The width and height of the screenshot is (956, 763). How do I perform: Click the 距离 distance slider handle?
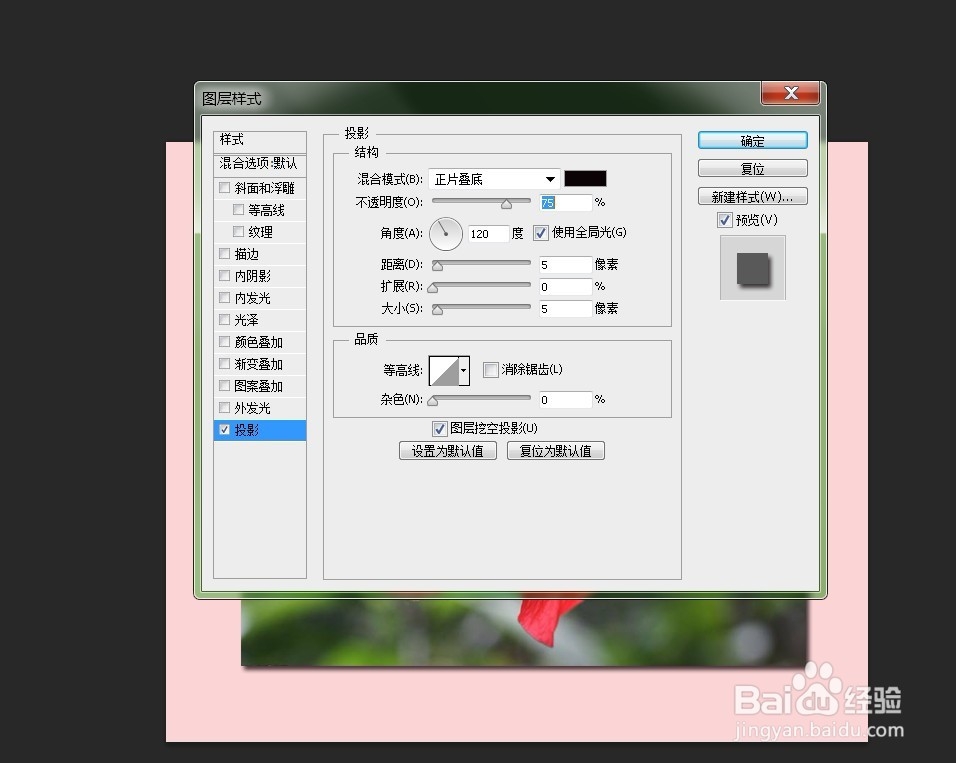(x=437, y=264)
